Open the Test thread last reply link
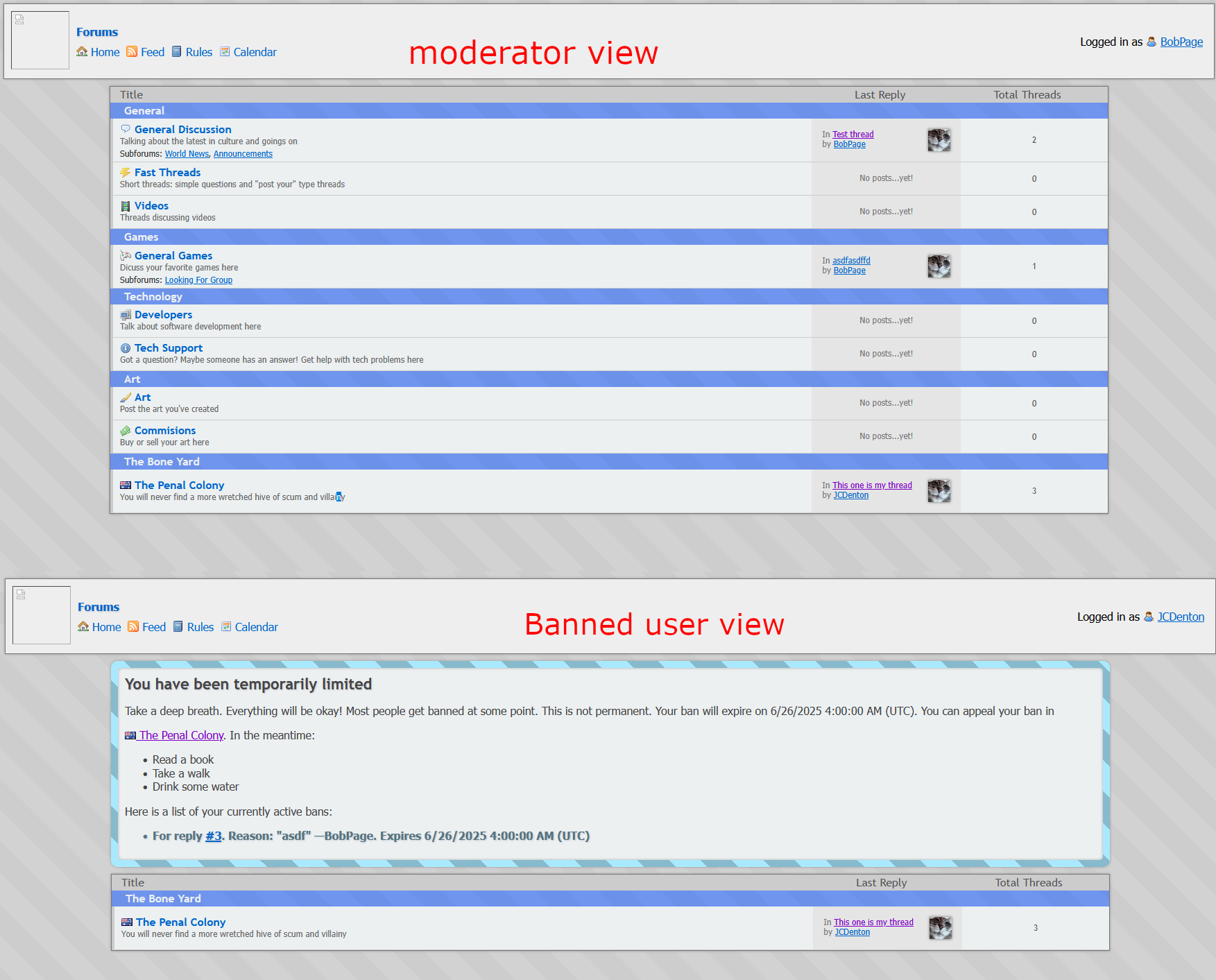Screen dimensions: 1216x980 tap(853, 135)
